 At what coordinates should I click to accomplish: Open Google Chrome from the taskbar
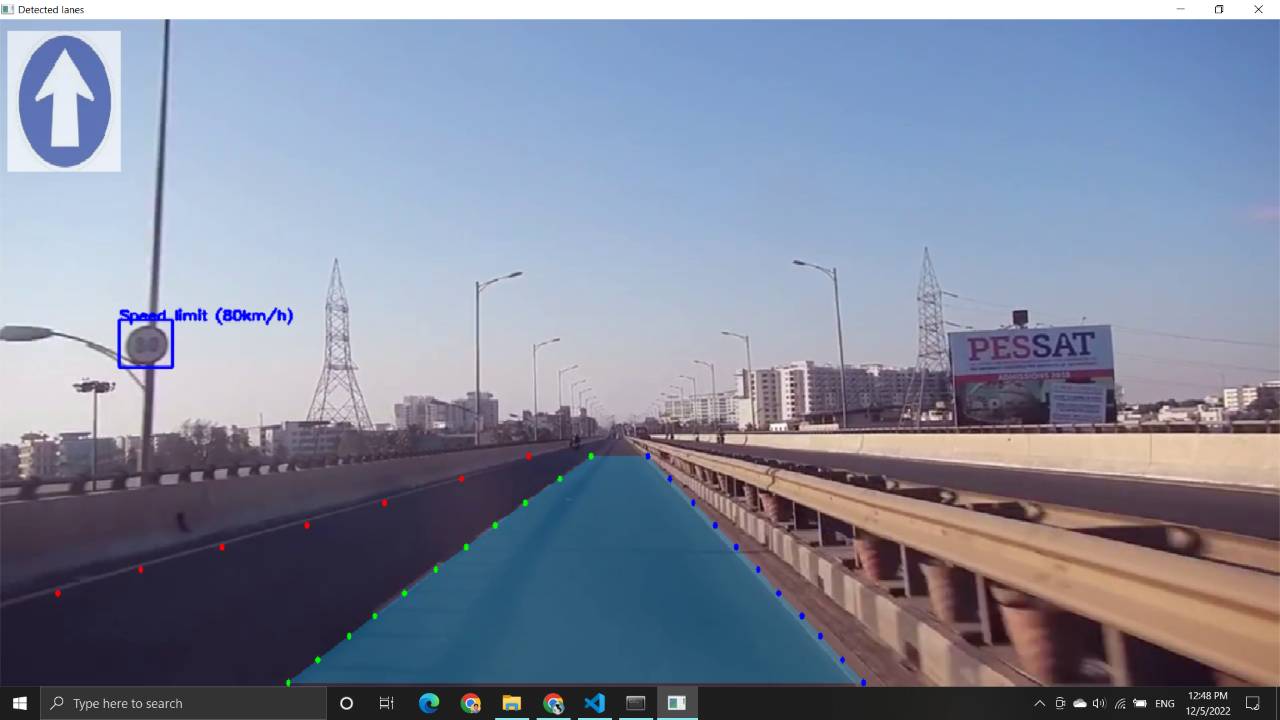pos(470,703)
